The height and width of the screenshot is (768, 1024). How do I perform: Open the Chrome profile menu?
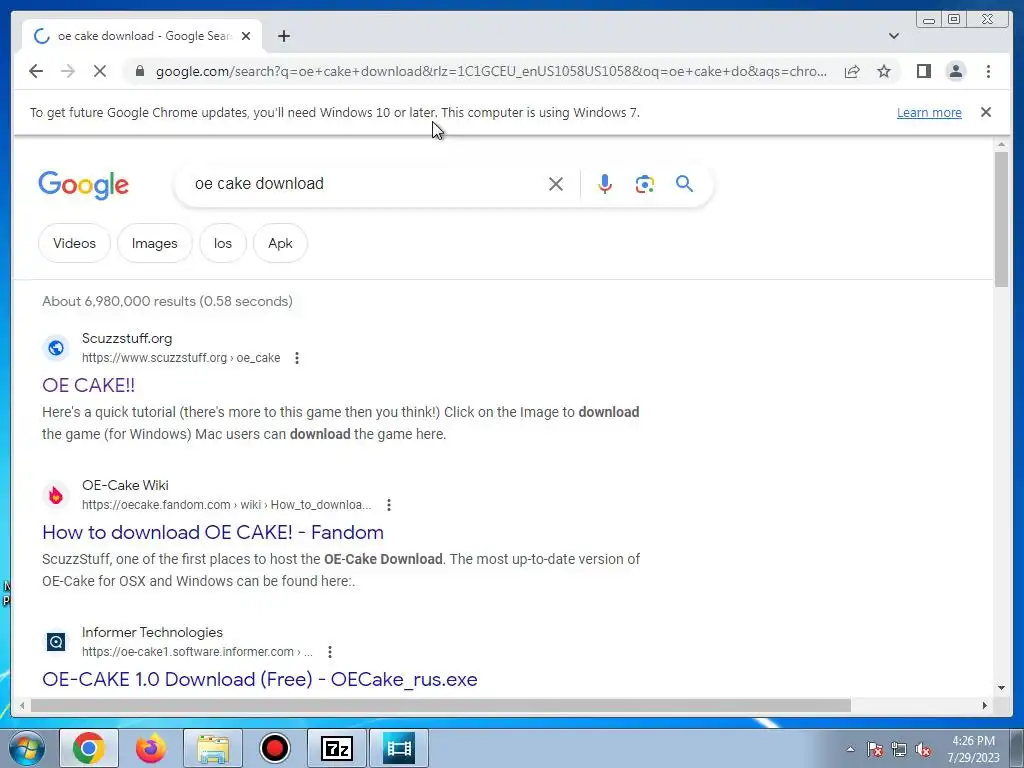click(x=955, y=71)
